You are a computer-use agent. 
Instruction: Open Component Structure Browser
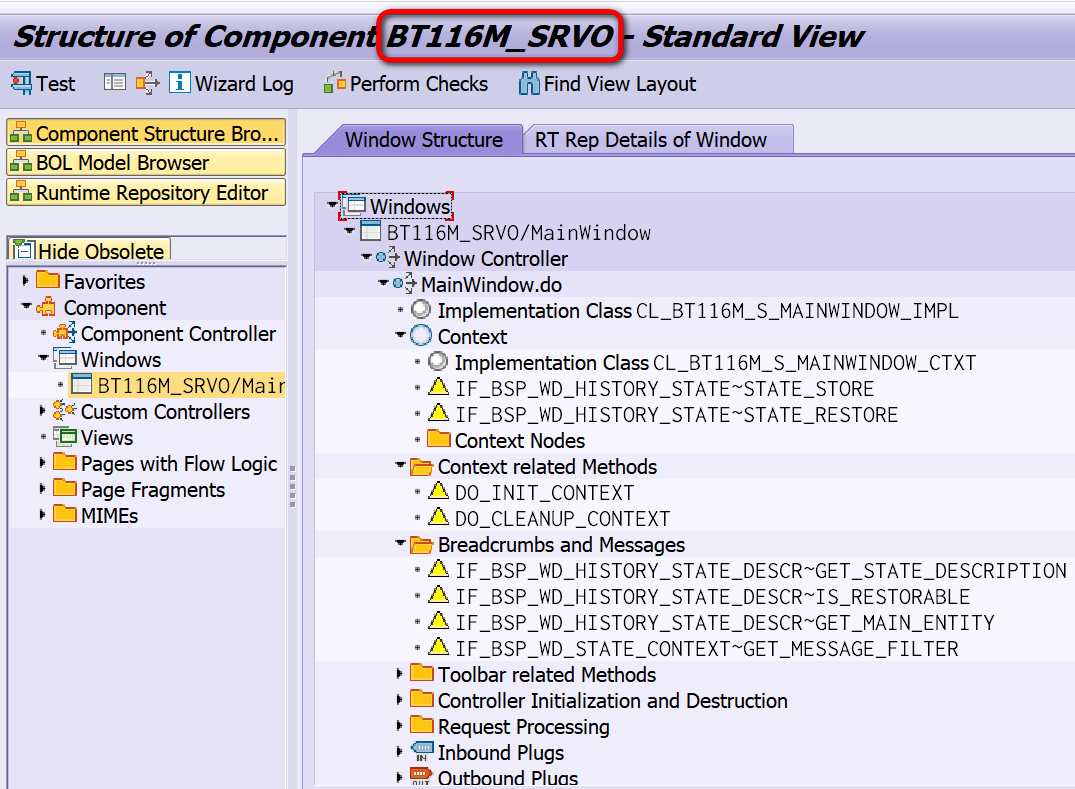click(x=146, y=133)
